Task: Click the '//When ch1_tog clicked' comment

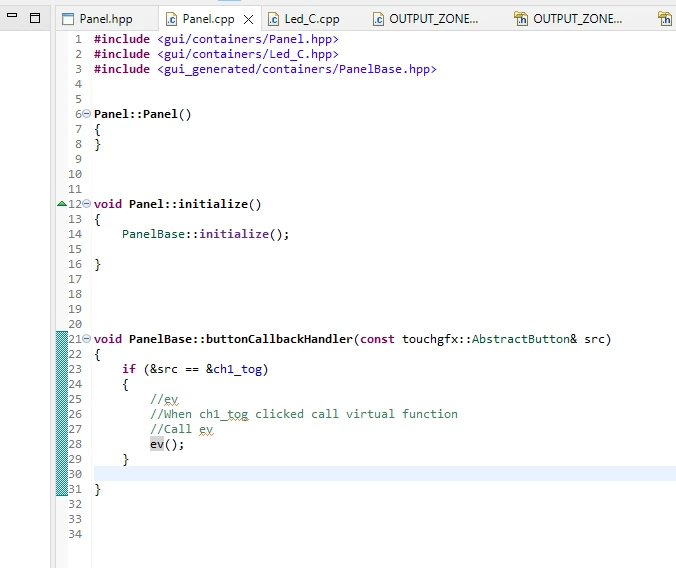Action: tap(304, 414)
